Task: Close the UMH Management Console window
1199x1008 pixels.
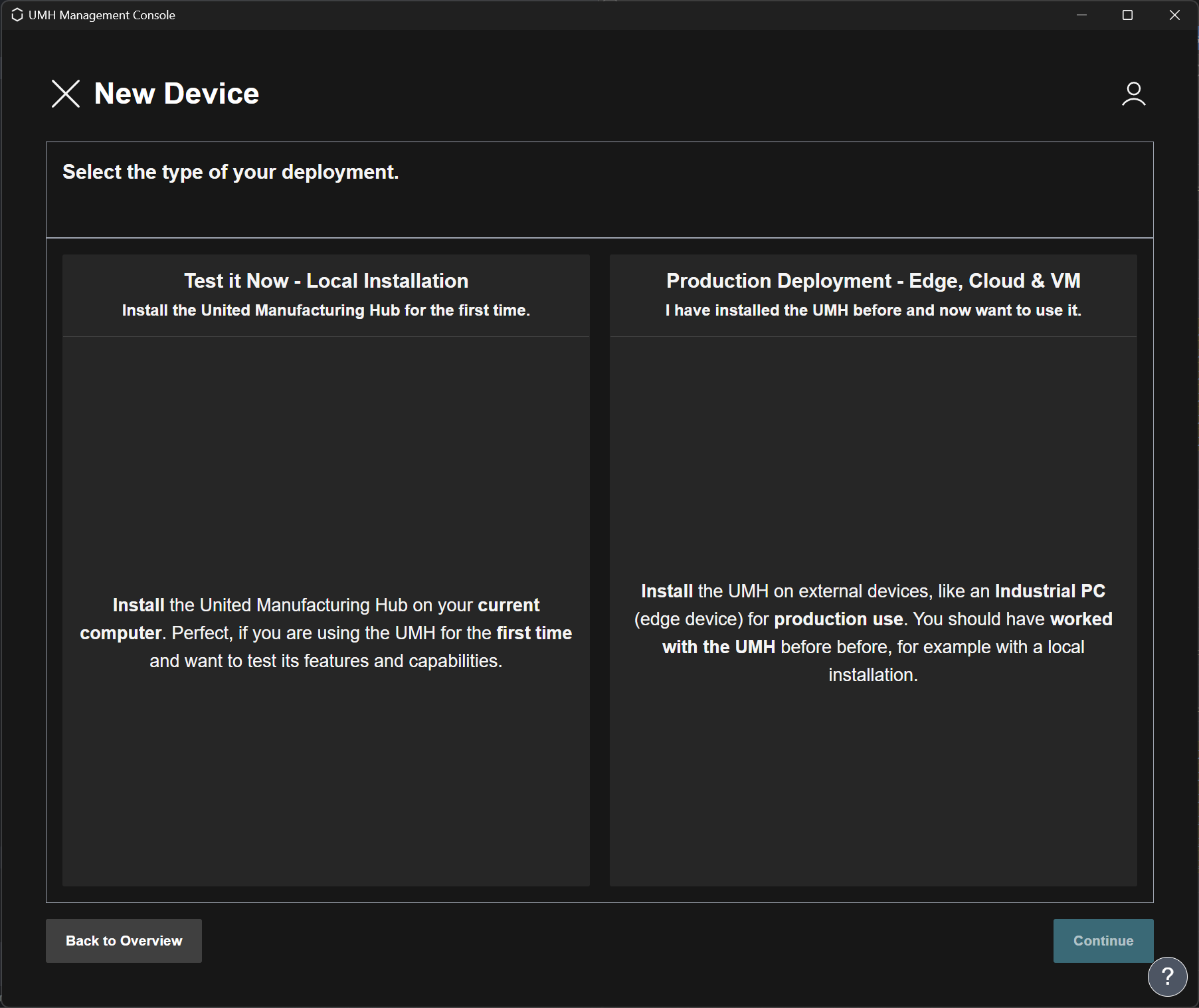Action: pos(1174,15)
